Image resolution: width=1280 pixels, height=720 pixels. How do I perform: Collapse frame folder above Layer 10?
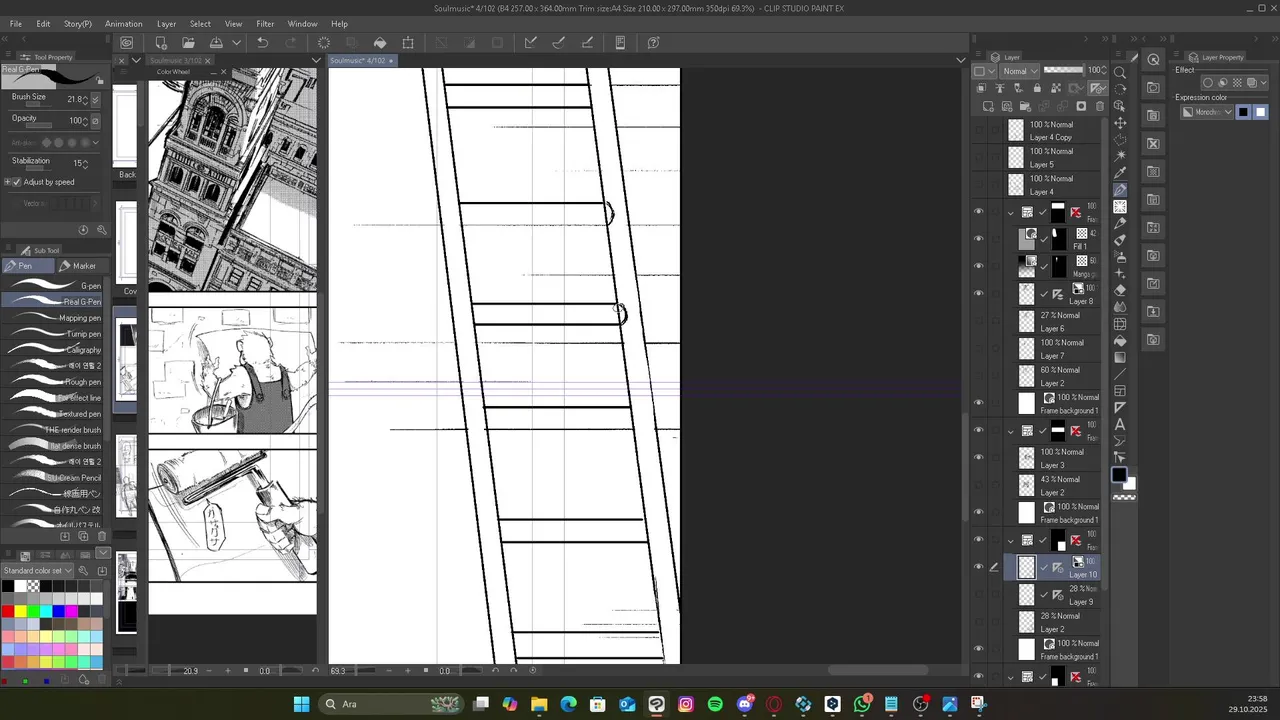point(1010,540)
